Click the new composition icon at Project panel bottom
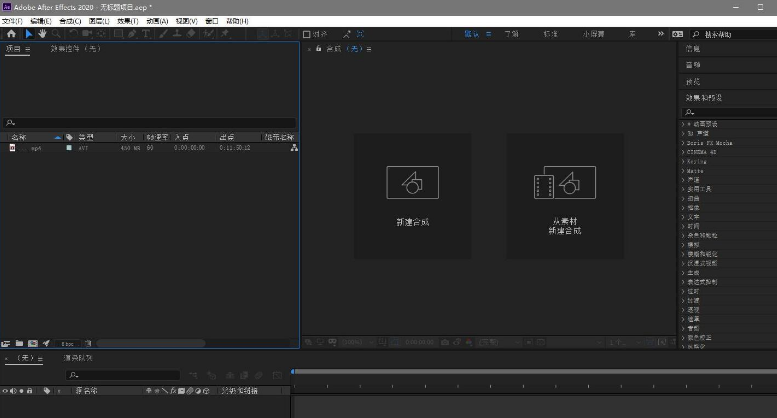777x418 pixels. coord(32,343)
